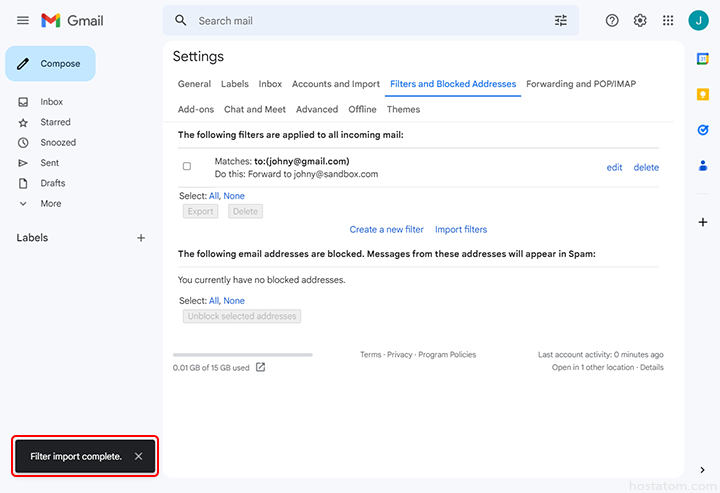Click the search options filter icon
720x493 pixels.
coord(560,20)
